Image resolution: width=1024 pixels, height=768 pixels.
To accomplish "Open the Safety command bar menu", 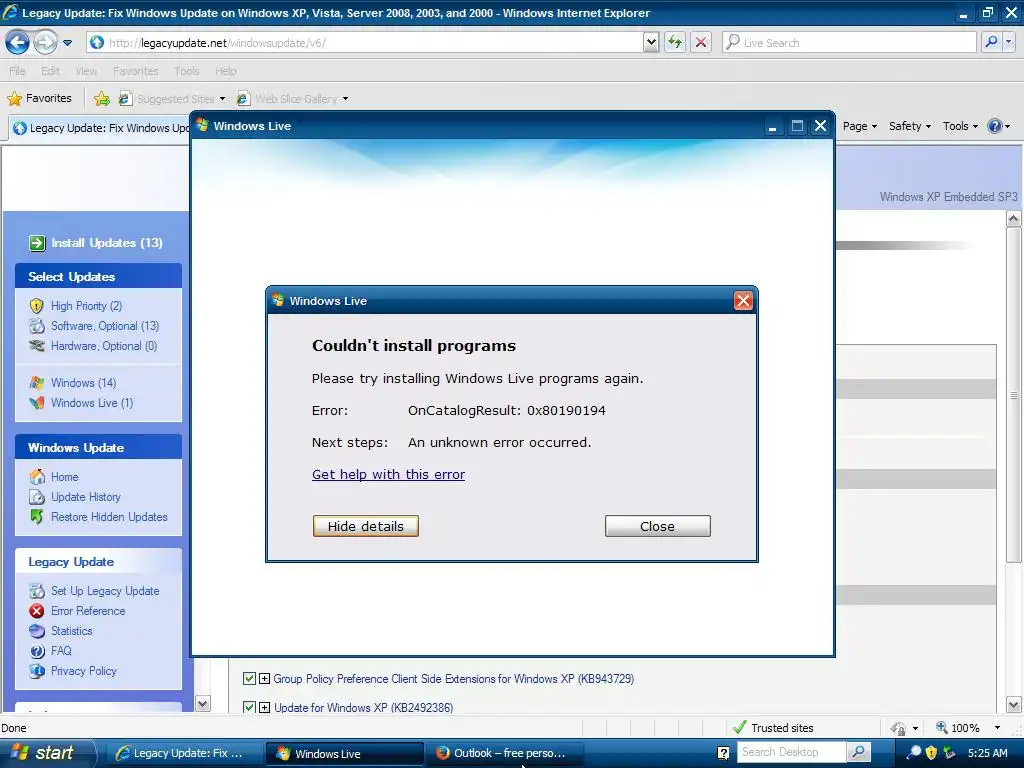I will 910,126.
